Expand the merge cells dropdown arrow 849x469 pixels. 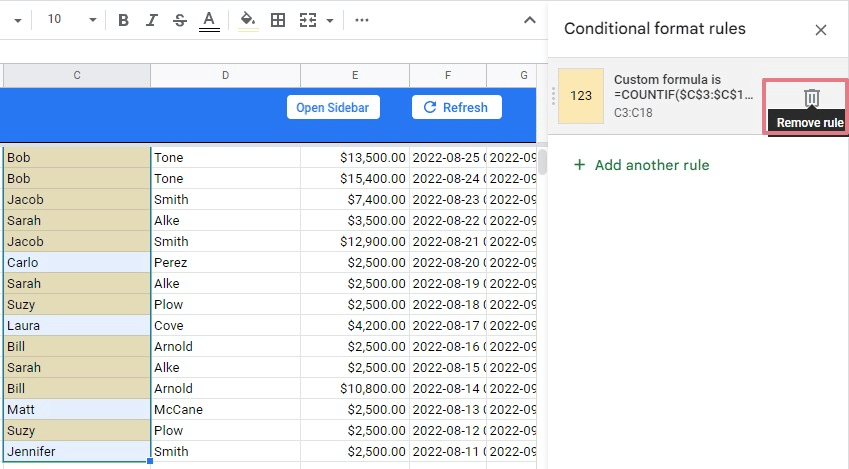point(330,20)
